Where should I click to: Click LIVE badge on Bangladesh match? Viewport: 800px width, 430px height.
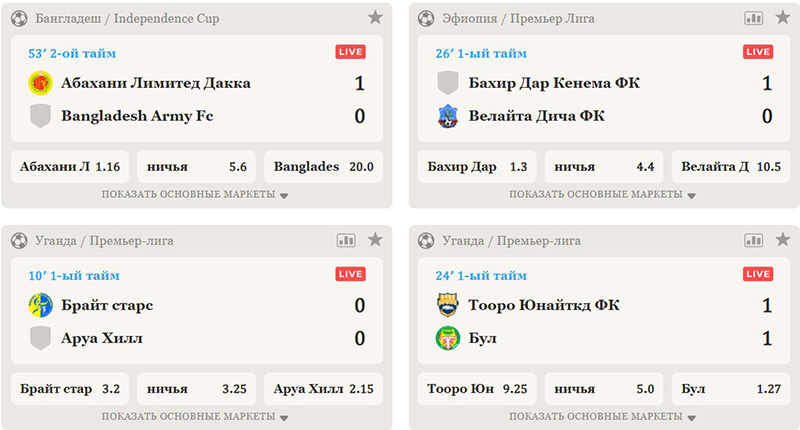350,52
